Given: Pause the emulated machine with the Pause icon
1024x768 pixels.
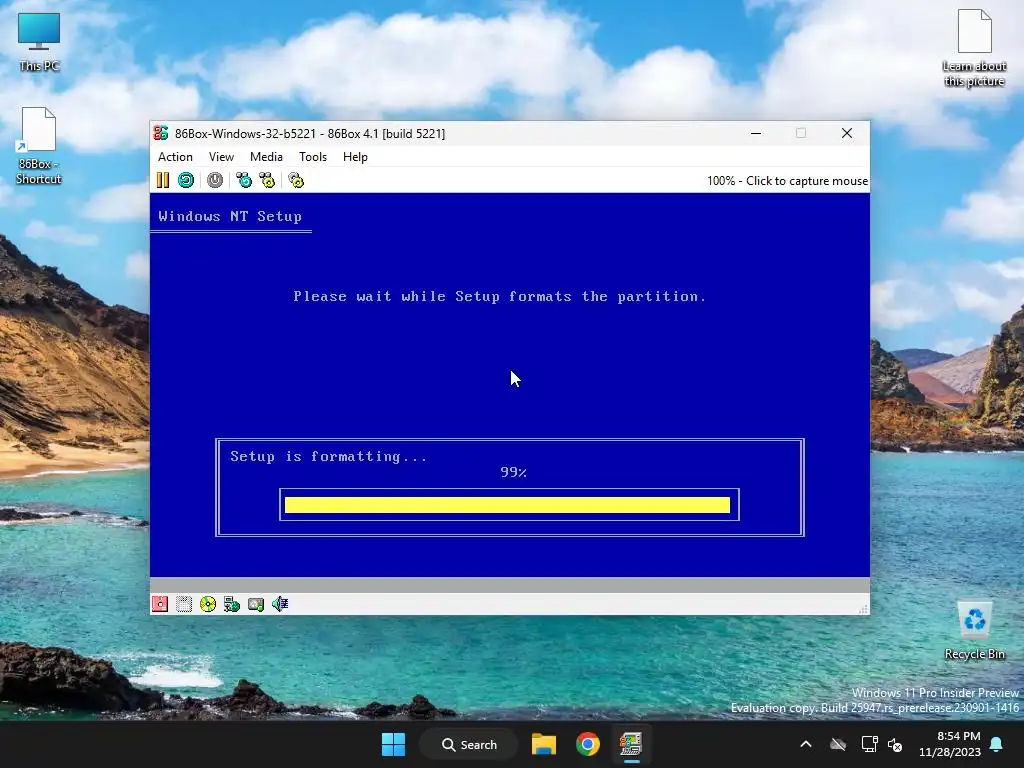Looking at the screenshot, I should point(163,180).
